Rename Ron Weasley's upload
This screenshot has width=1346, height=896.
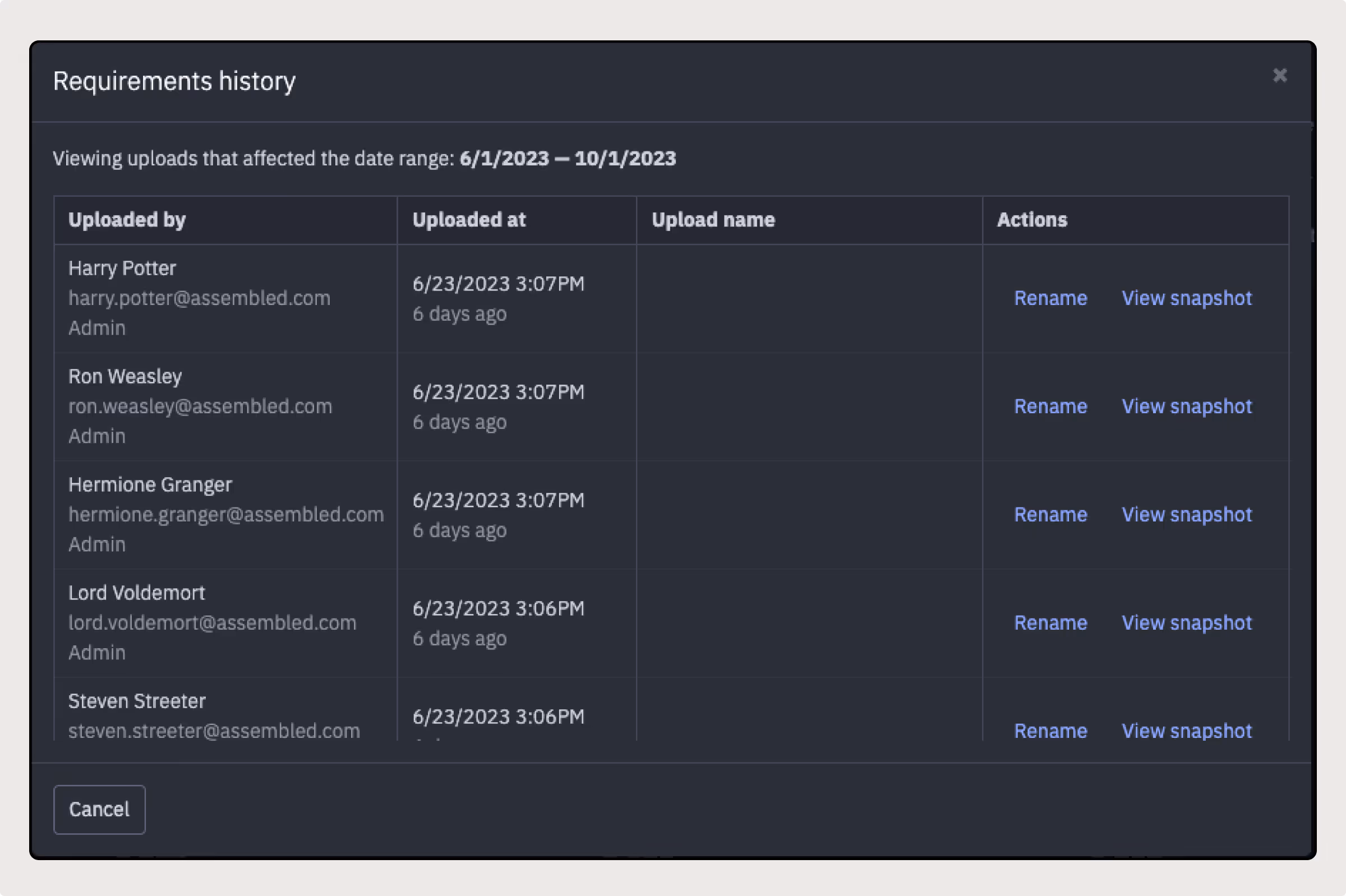coord(1050,407)
